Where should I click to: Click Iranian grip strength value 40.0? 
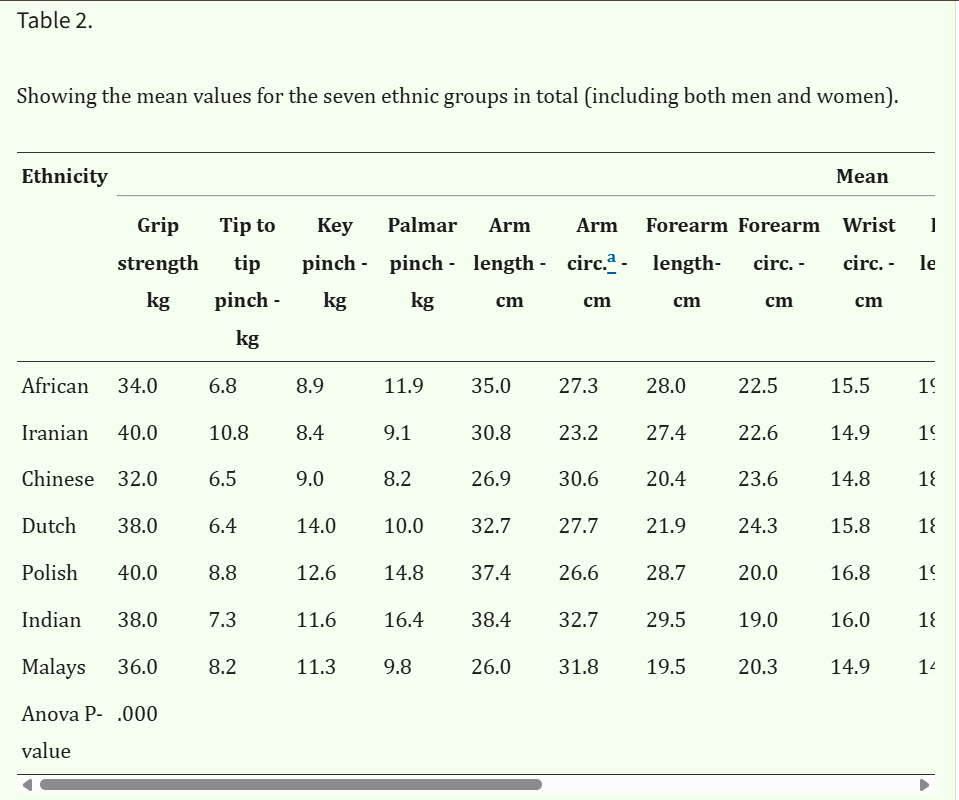tap(138, 433)
